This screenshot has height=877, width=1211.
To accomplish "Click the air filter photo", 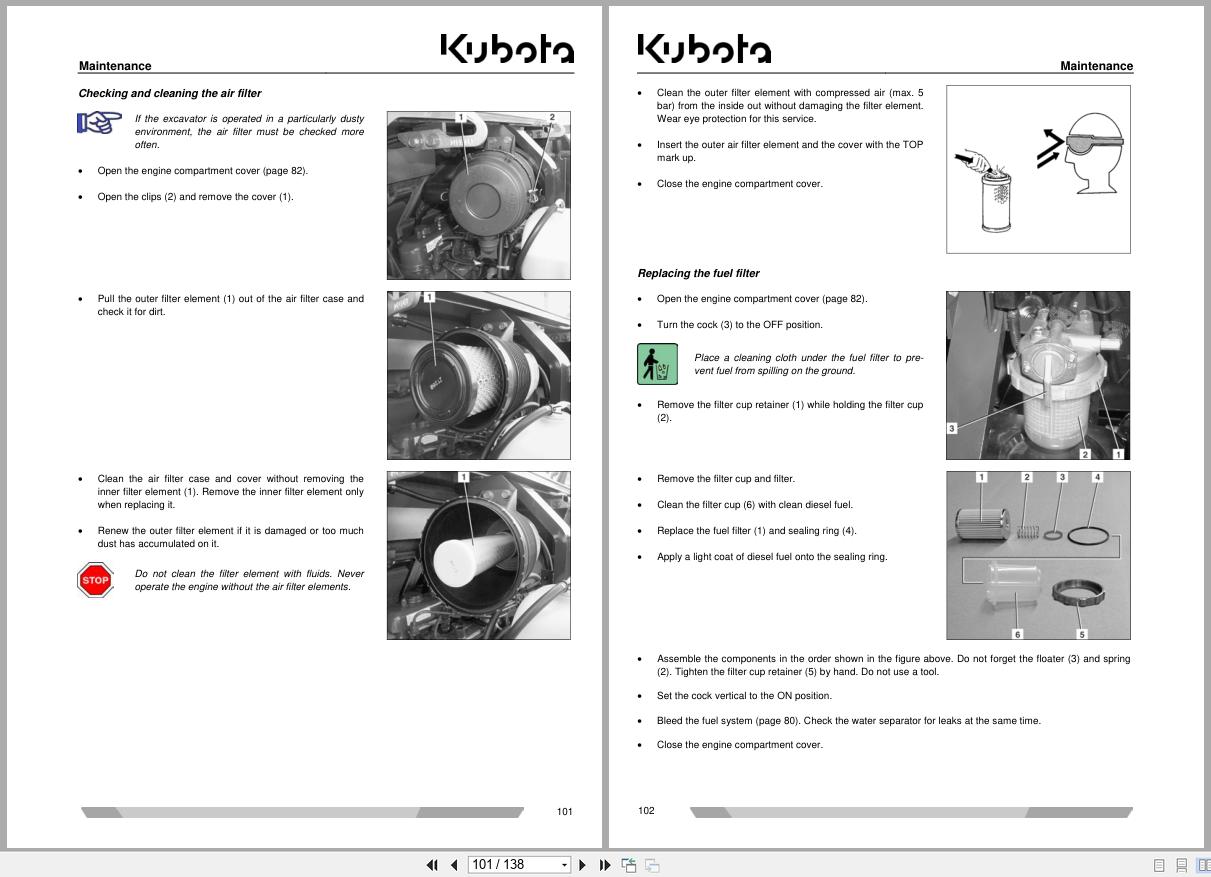I will tap(478, 194).
